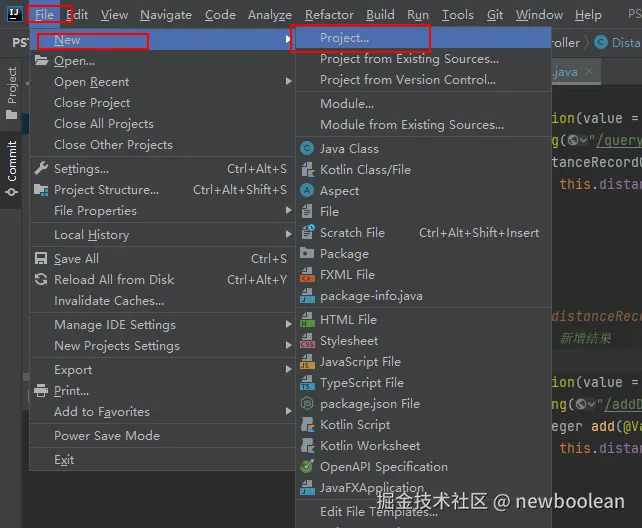
Task: Click the JavaScript File icon
Action: pyautogui.click(x=307, y=361)
